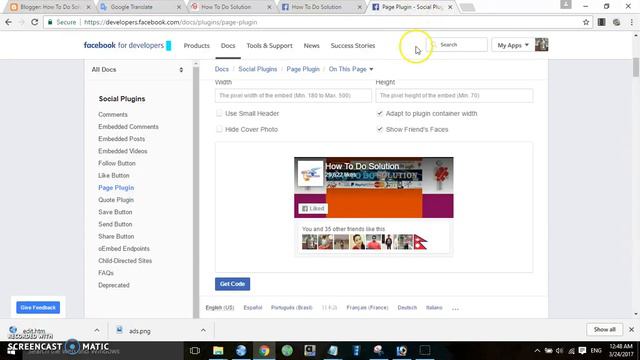Uncheck Show Friend's Faces
This screenshot has height=360, width=640.
pos(380,129)
